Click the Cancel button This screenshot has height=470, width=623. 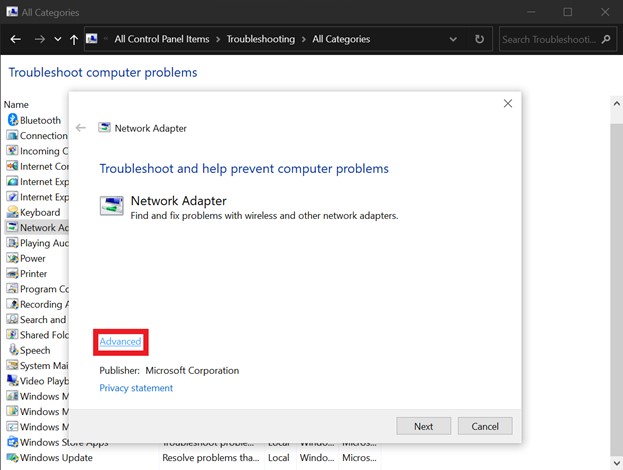[485, 426]
